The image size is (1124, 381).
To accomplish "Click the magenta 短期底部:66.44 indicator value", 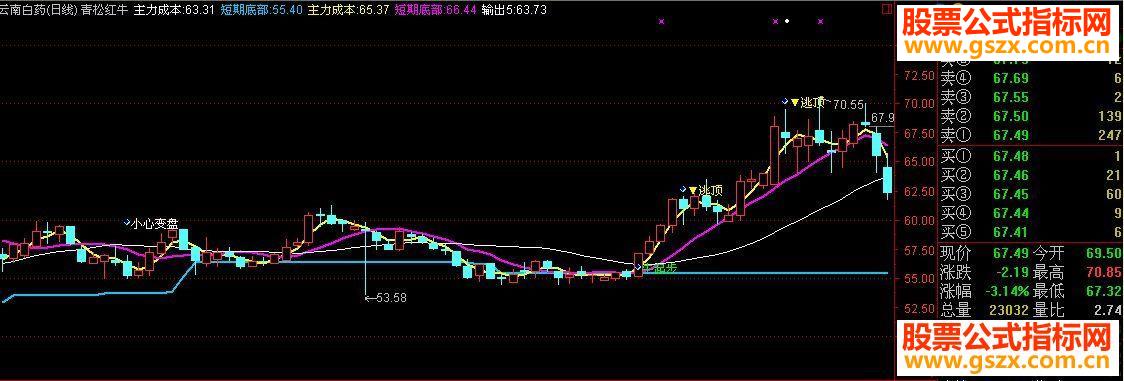I will coord(436,9).
